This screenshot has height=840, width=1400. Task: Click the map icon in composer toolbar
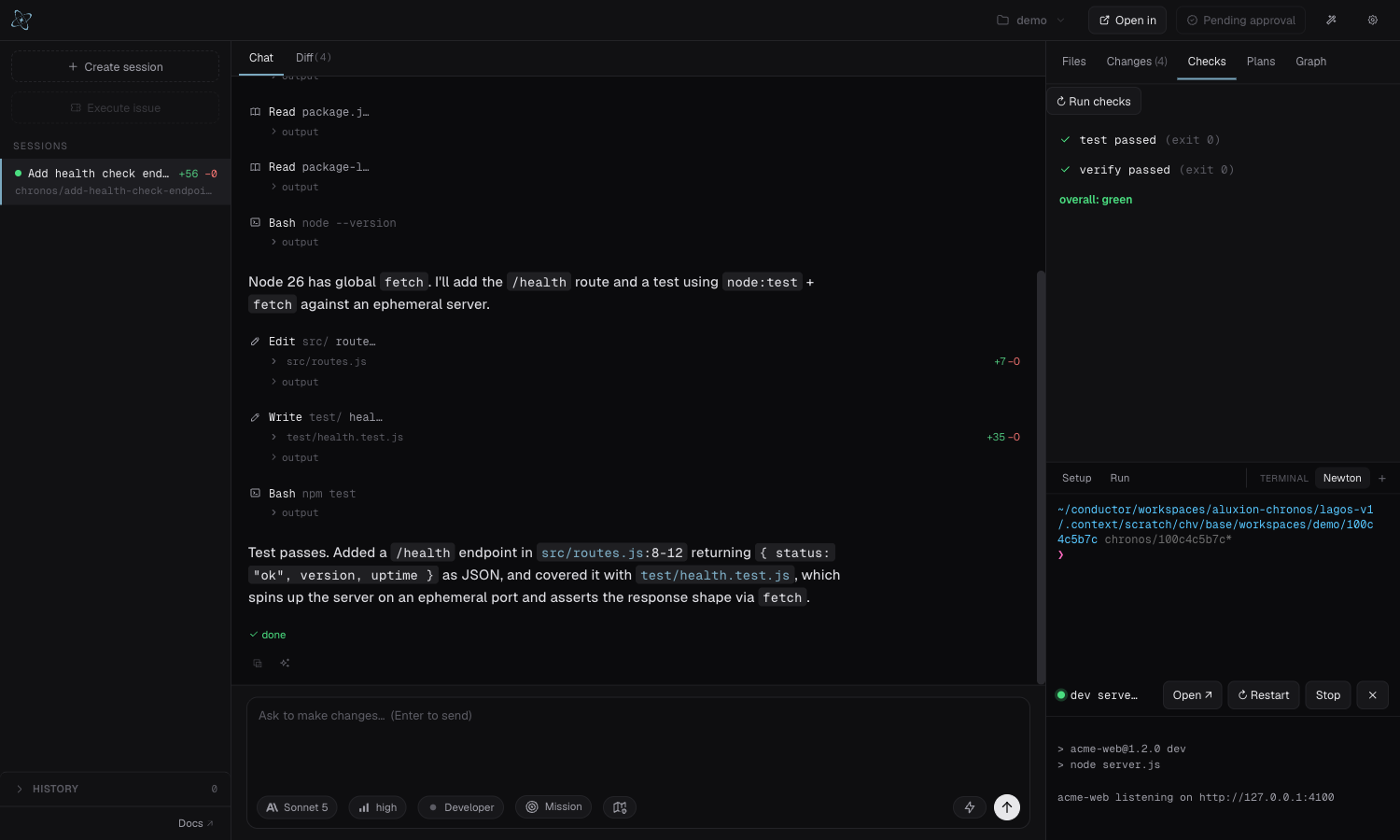click(x=620, y=807)
